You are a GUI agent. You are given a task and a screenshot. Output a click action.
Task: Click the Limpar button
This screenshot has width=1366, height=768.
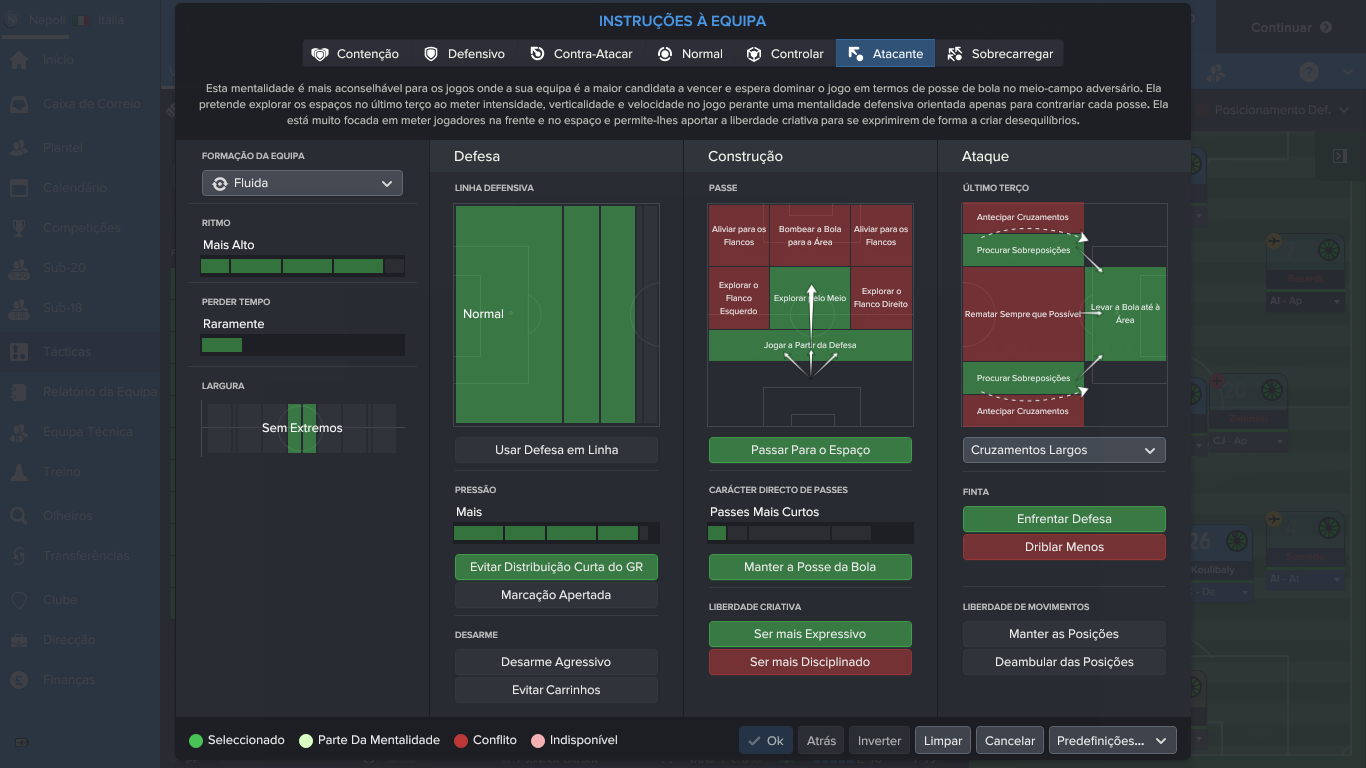tap(943, 741)
